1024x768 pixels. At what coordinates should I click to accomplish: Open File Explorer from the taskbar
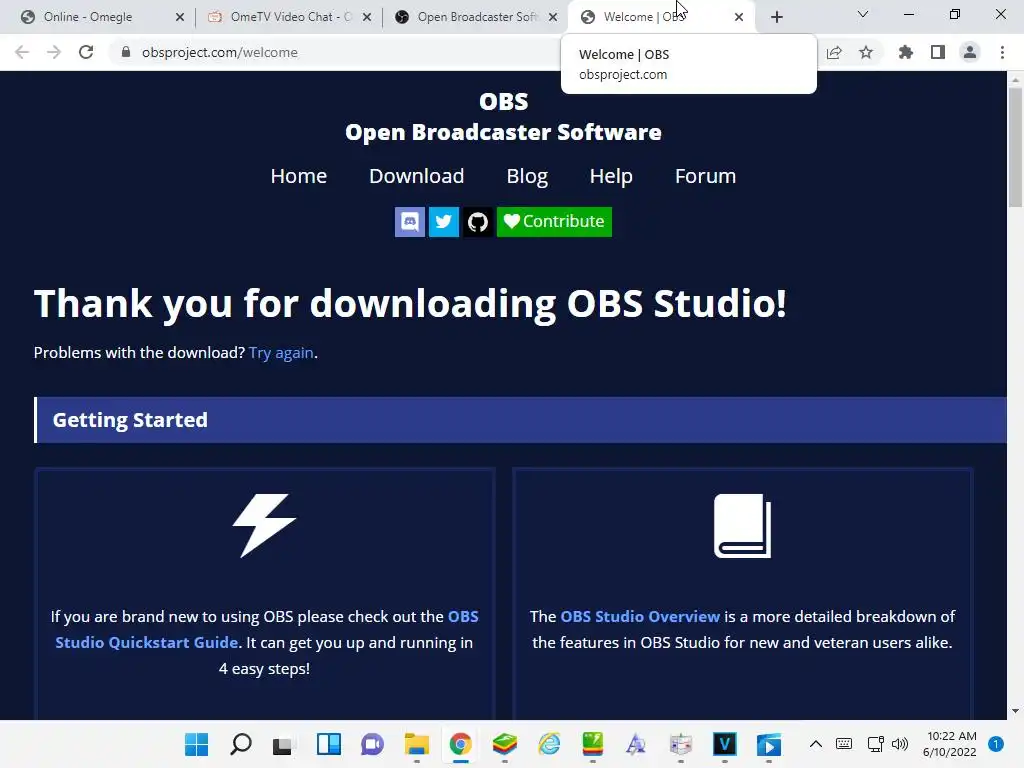417,744
